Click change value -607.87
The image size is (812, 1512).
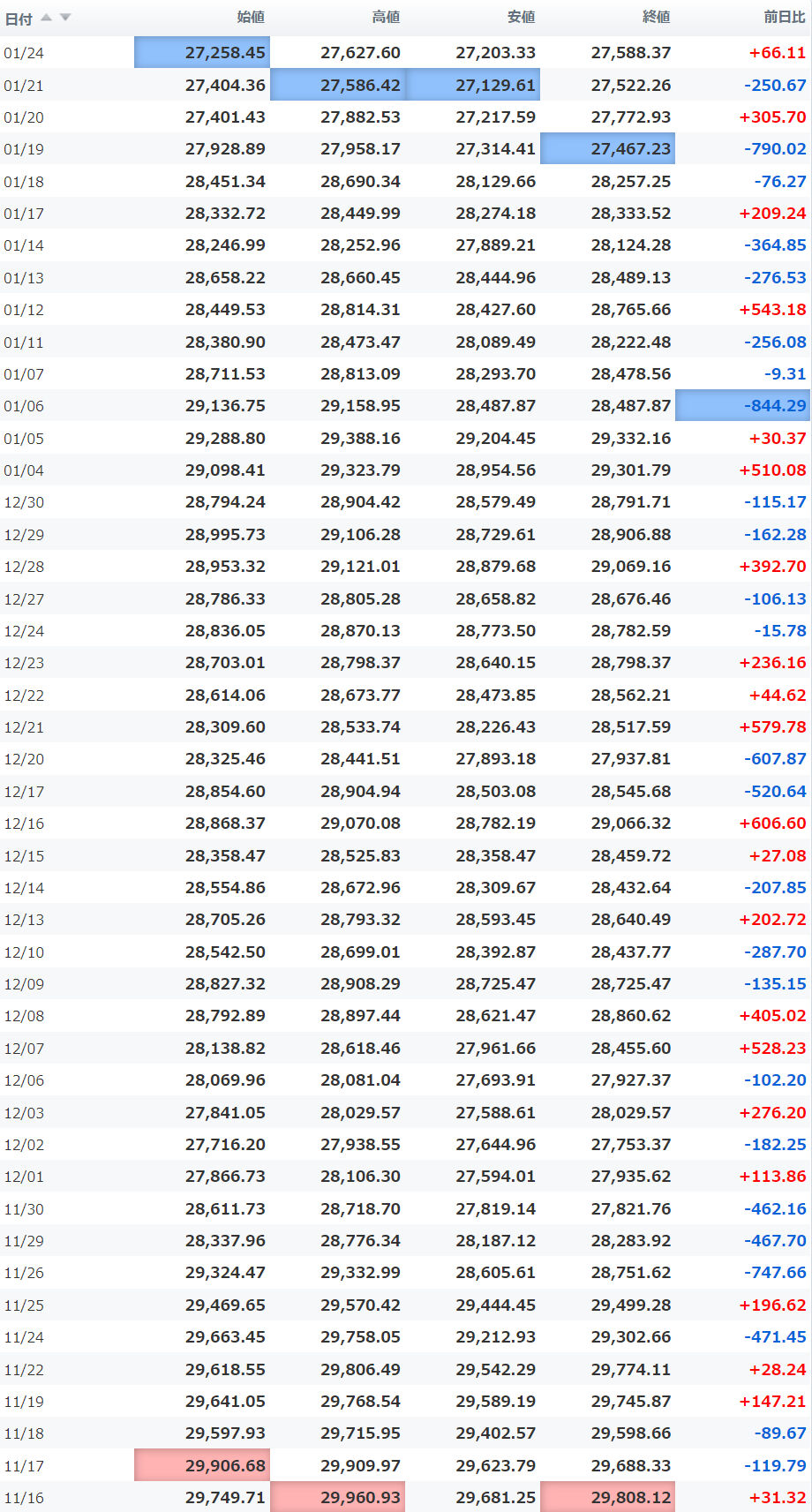[775, 759]
